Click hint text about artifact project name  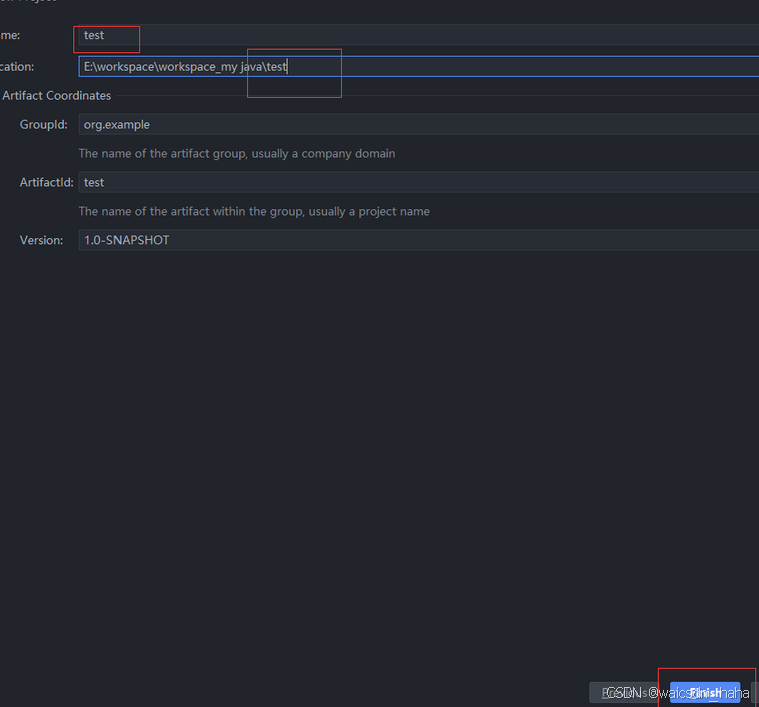point(254,211)
